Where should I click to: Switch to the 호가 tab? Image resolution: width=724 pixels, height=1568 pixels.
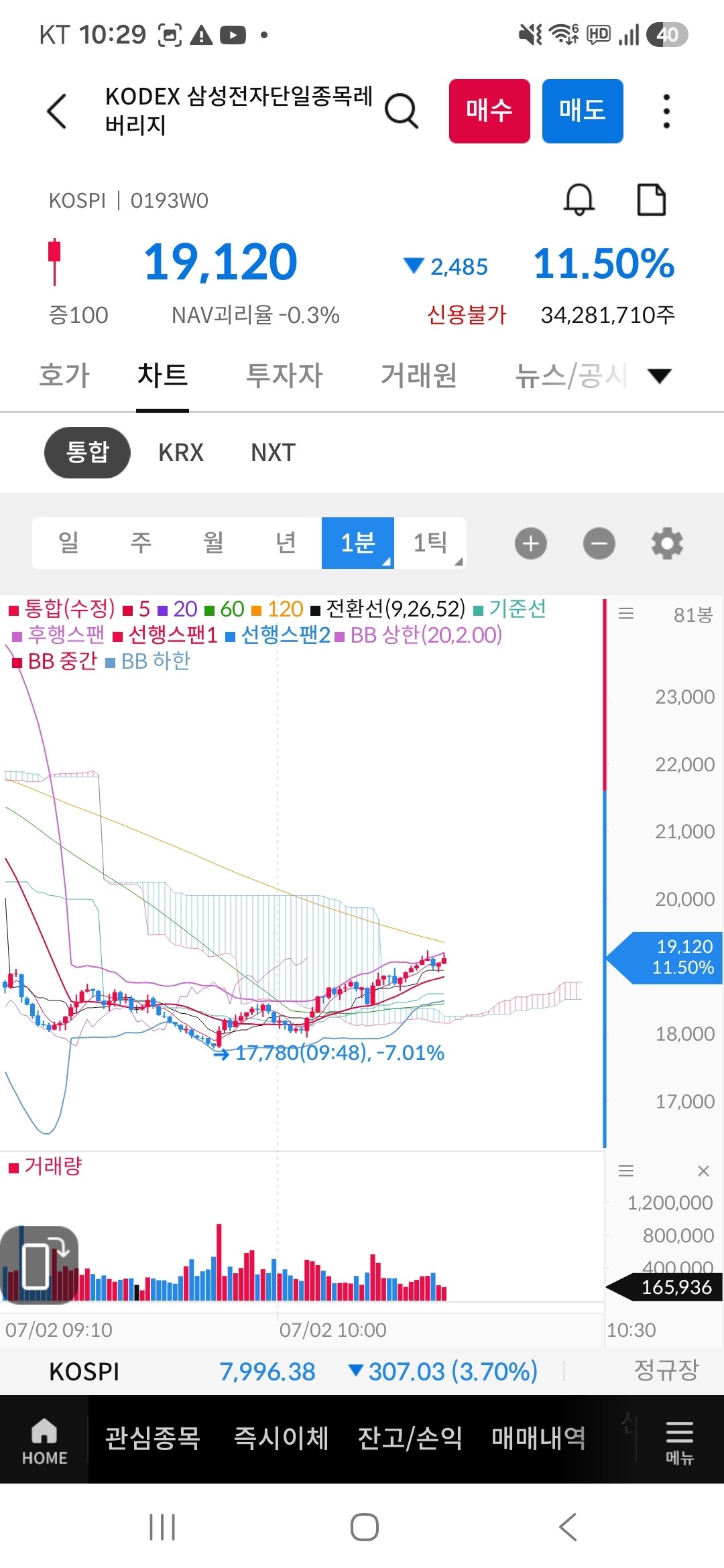click(64, 375)
